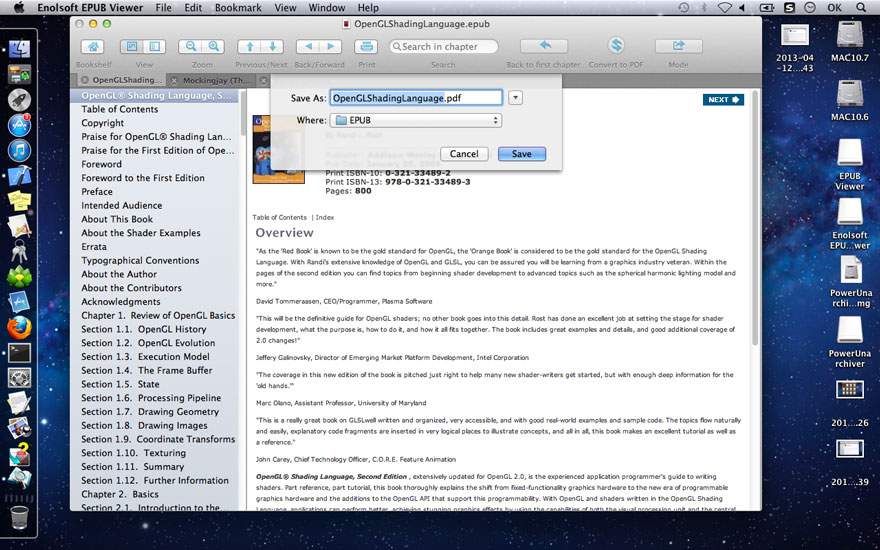Click the NEXT page button
This screenshot has width=880, height=550.
point(723,99)
